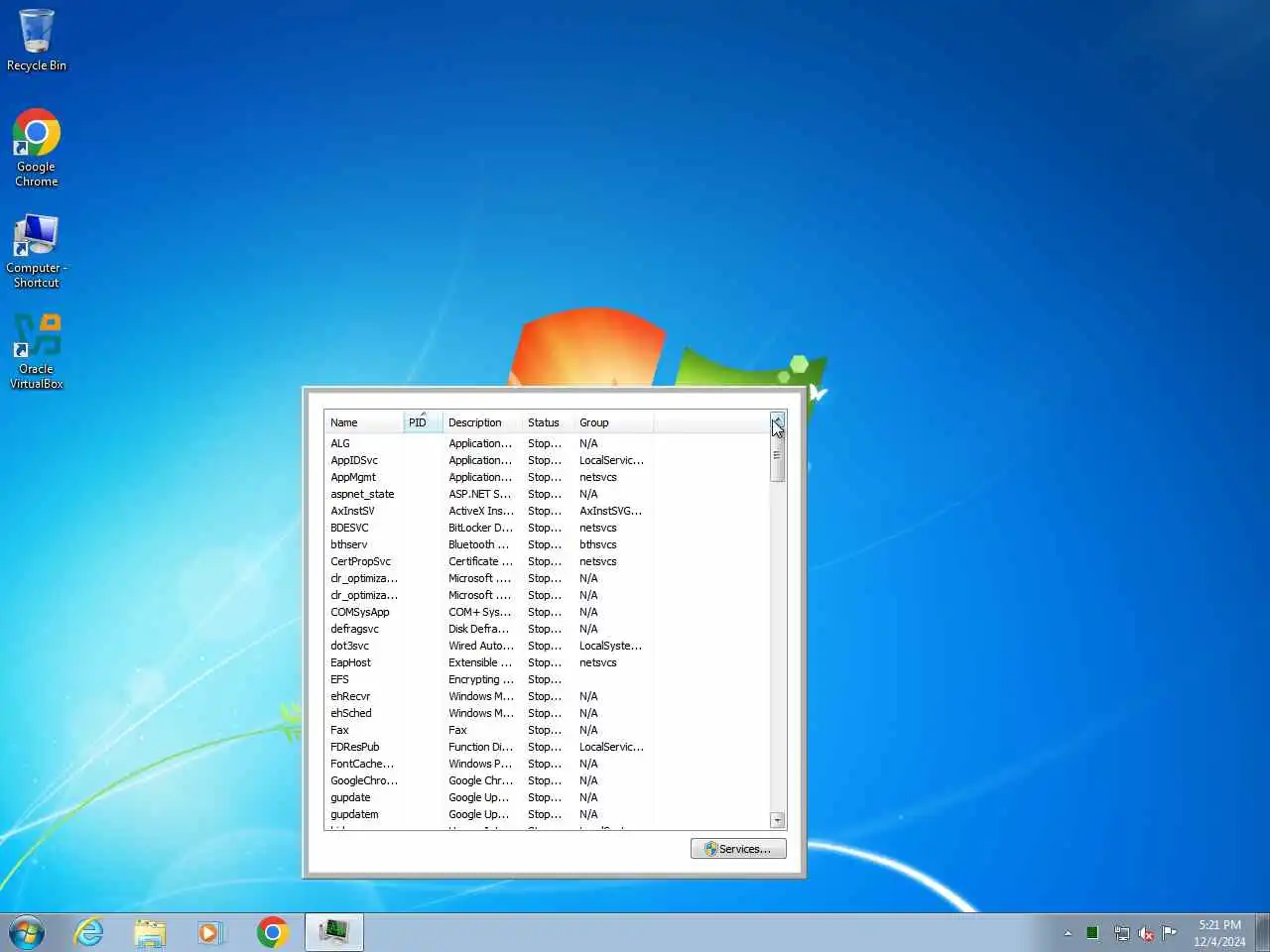The width and height of the screenshot is (1270, 952).
Task: Launch Google Chrome from the taskbar
Action: (272, 933)
